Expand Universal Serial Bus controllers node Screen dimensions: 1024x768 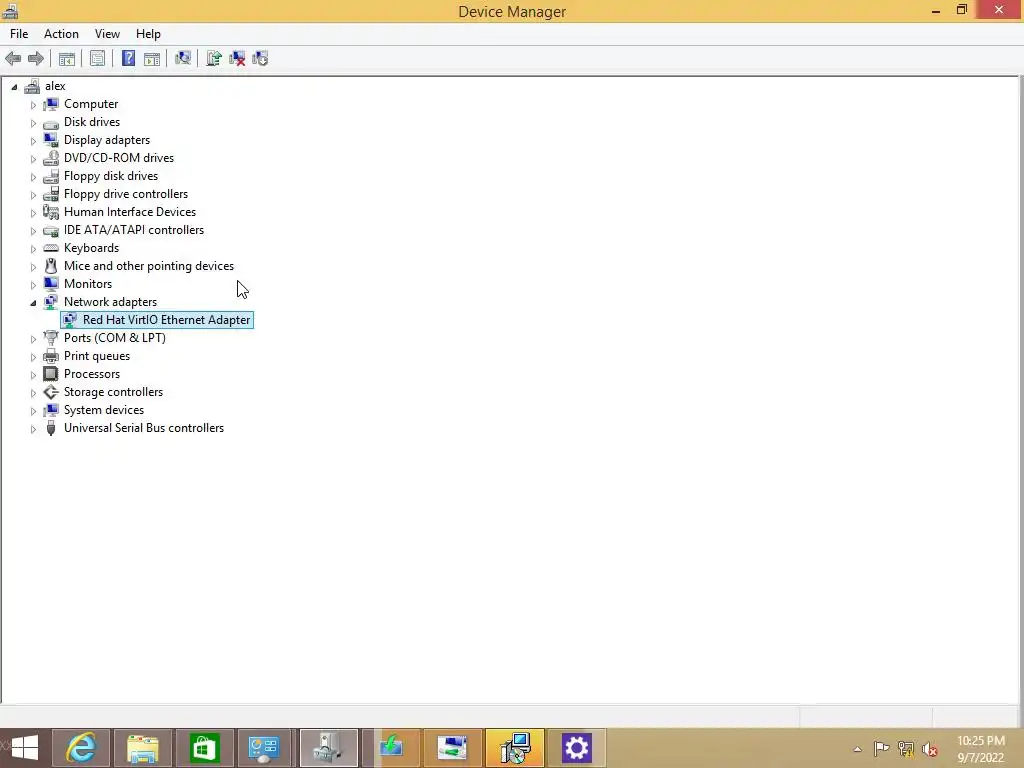33,429
